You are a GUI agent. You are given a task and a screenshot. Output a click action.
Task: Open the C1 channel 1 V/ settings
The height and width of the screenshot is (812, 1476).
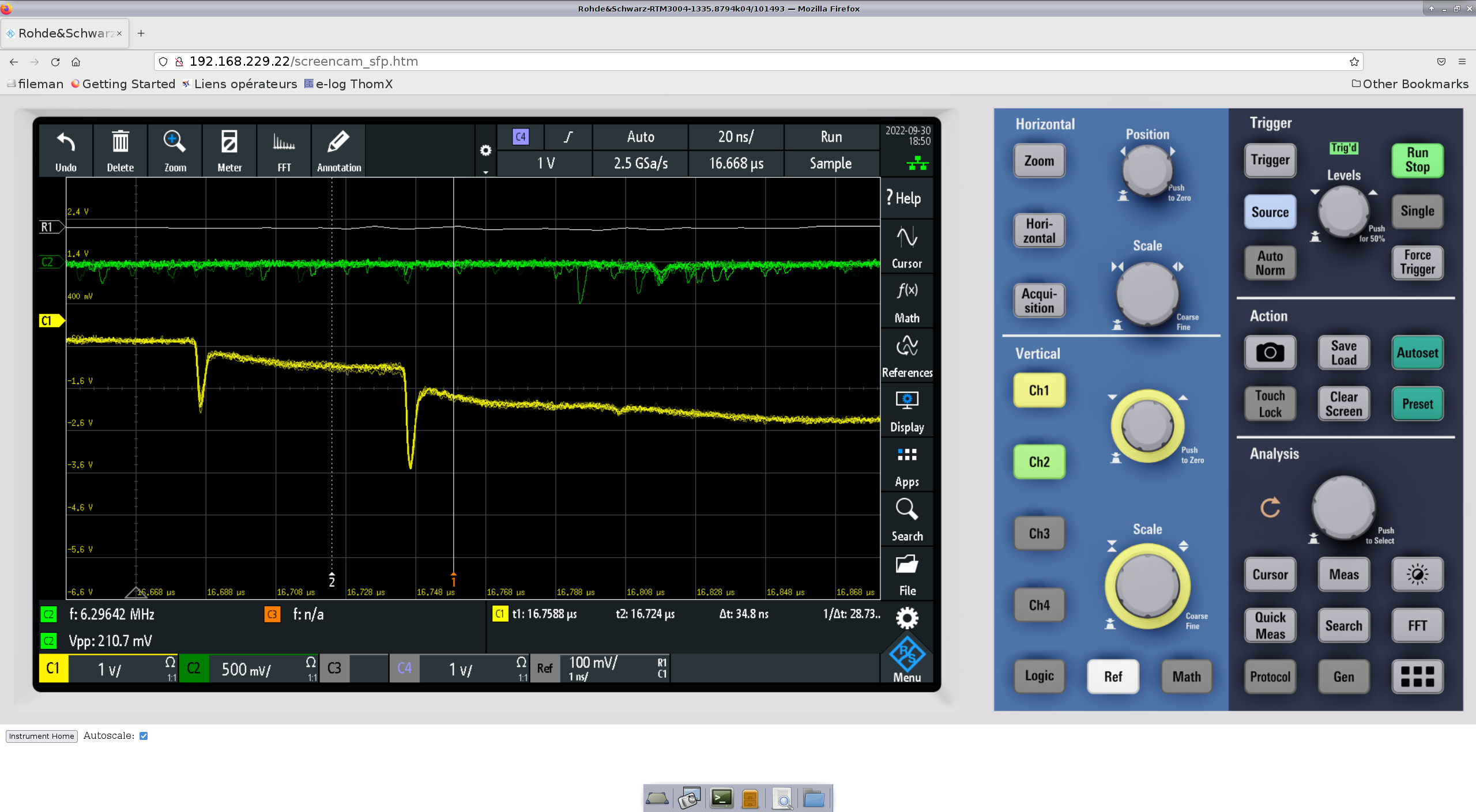tap(108, 669)
